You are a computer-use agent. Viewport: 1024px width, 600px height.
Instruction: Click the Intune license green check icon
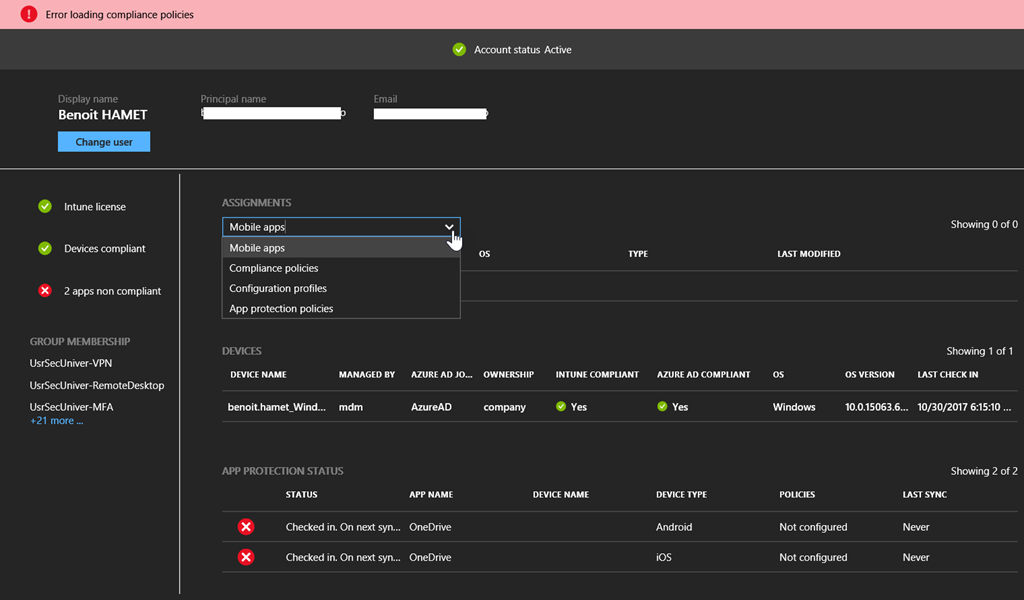(x=45, y=207)
